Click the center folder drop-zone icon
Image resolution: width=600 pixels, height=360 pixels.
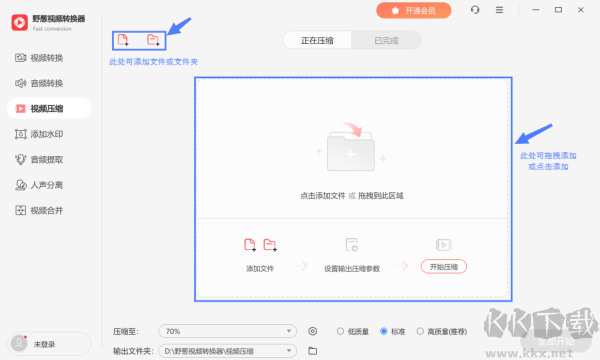click(x=351, y=147)
